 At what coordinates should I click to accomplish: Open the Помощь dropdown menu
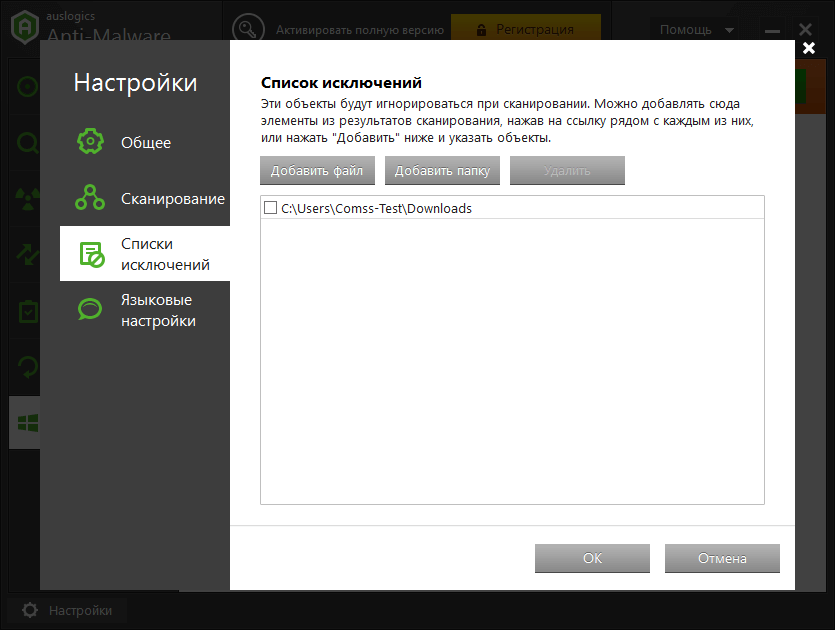coord(697,30)
